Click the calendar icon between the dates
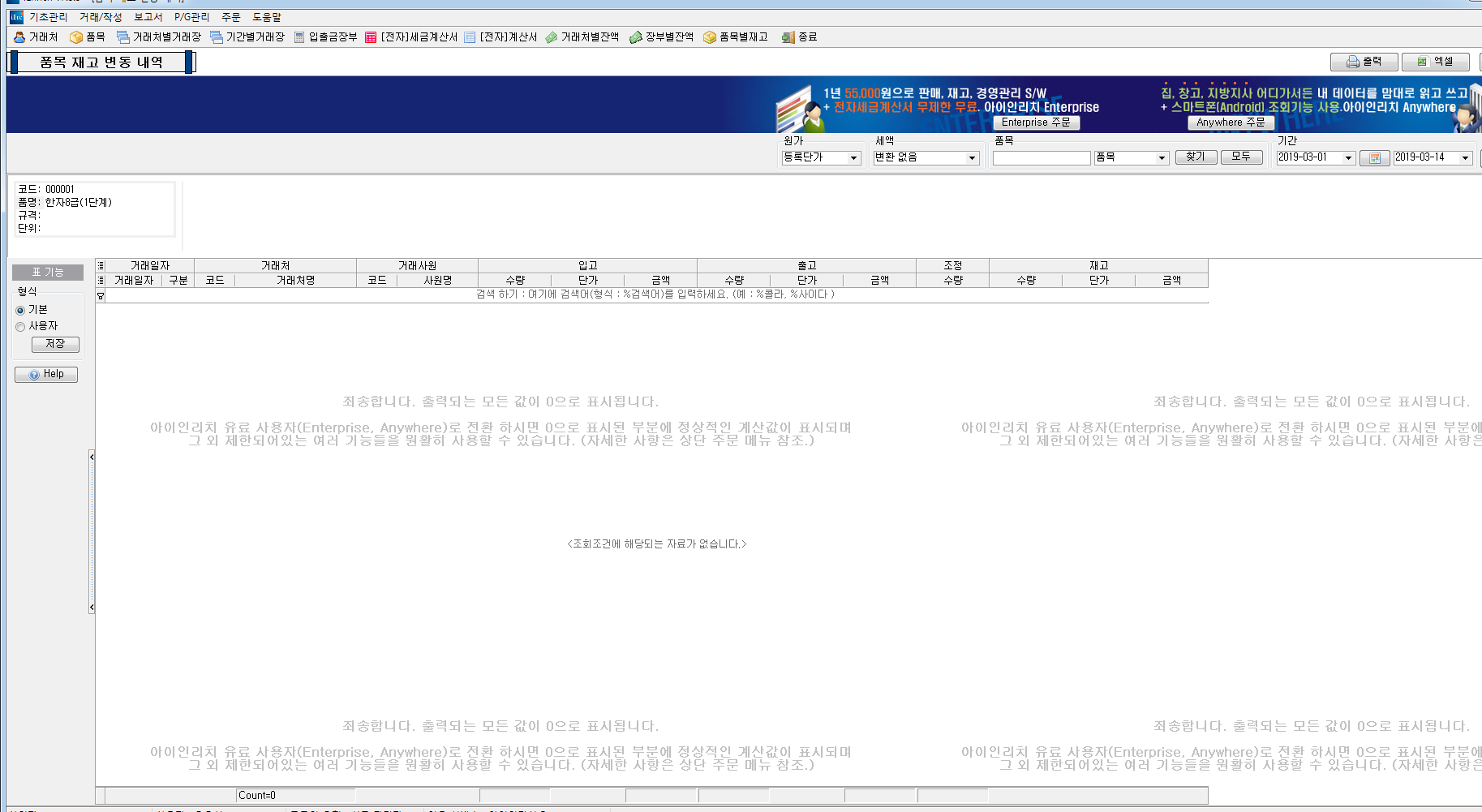 click(x=1374, y=158)
